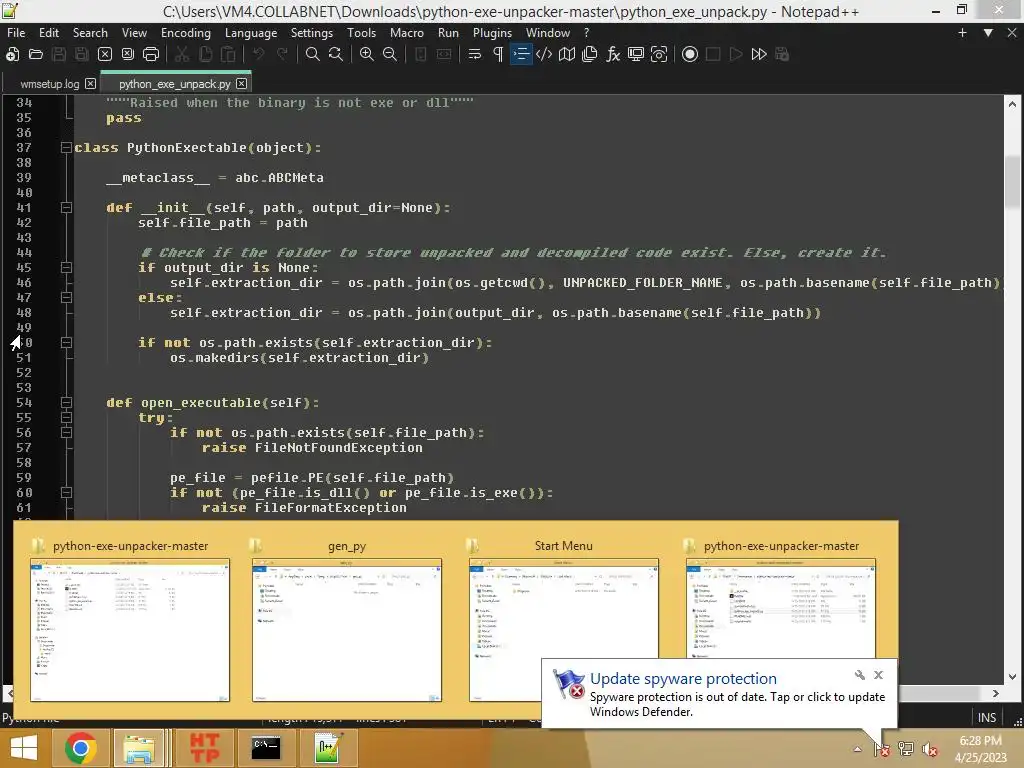Open notification options wrench icon

[x=859, y=675]
